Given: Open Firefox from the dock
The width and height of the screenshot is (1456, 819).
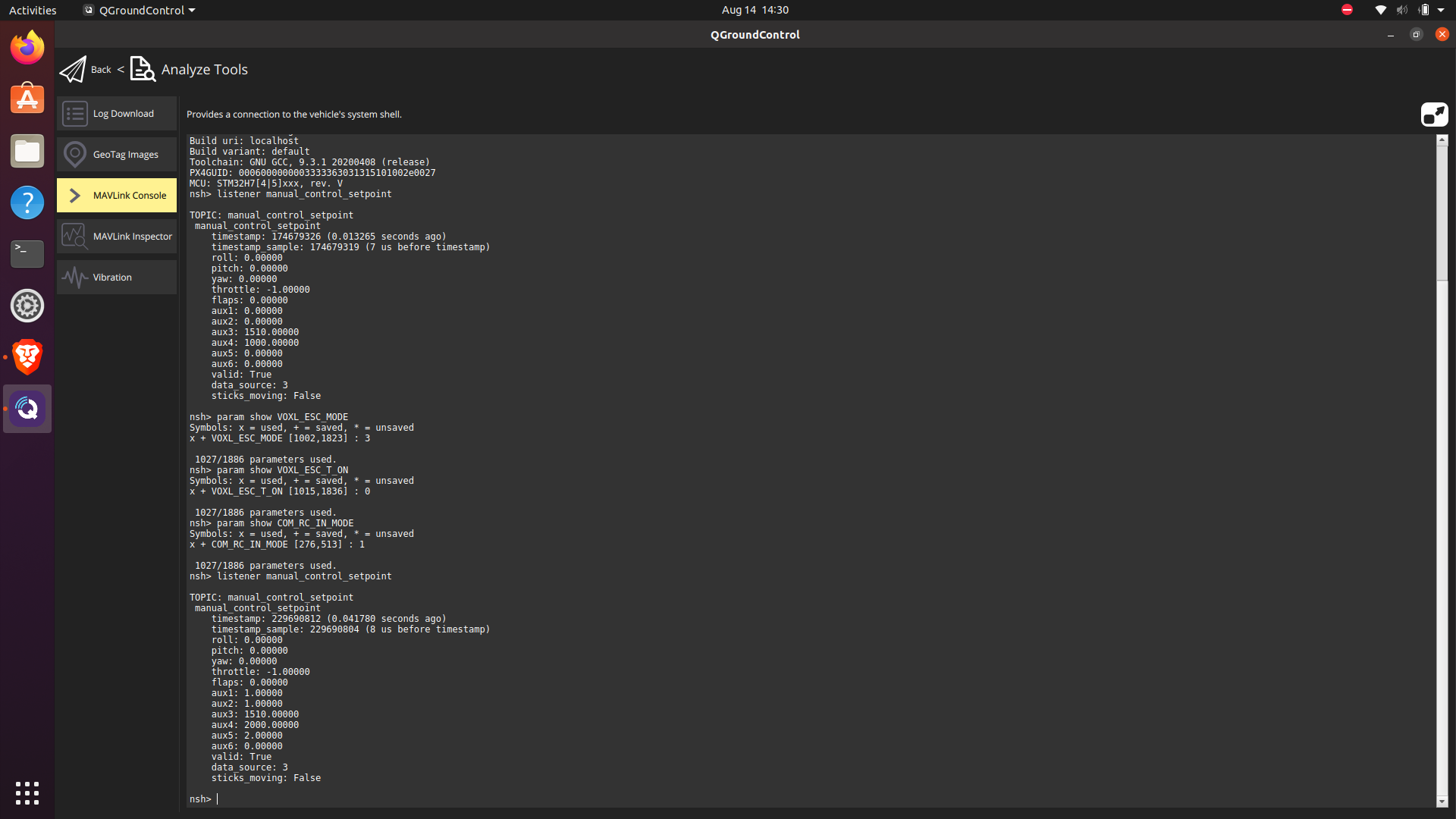Looking at the screenshot, I should click(27, 48).
